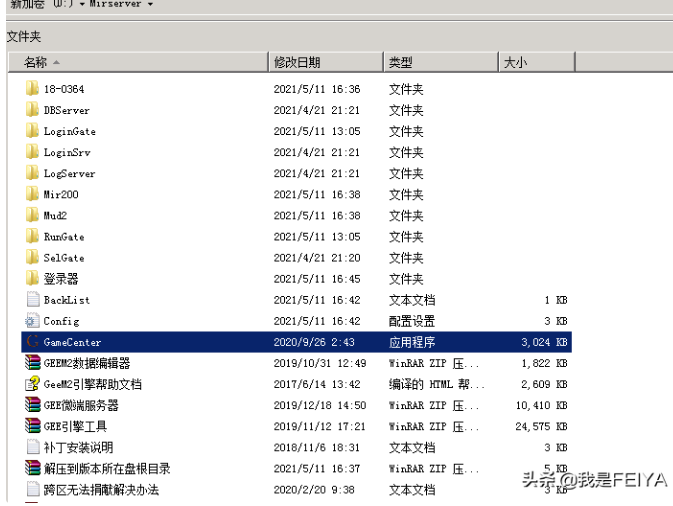Select the GEE引擎工具 file name
The width and height of the screenshot is (673, 506).
click(x=75, y=426)
